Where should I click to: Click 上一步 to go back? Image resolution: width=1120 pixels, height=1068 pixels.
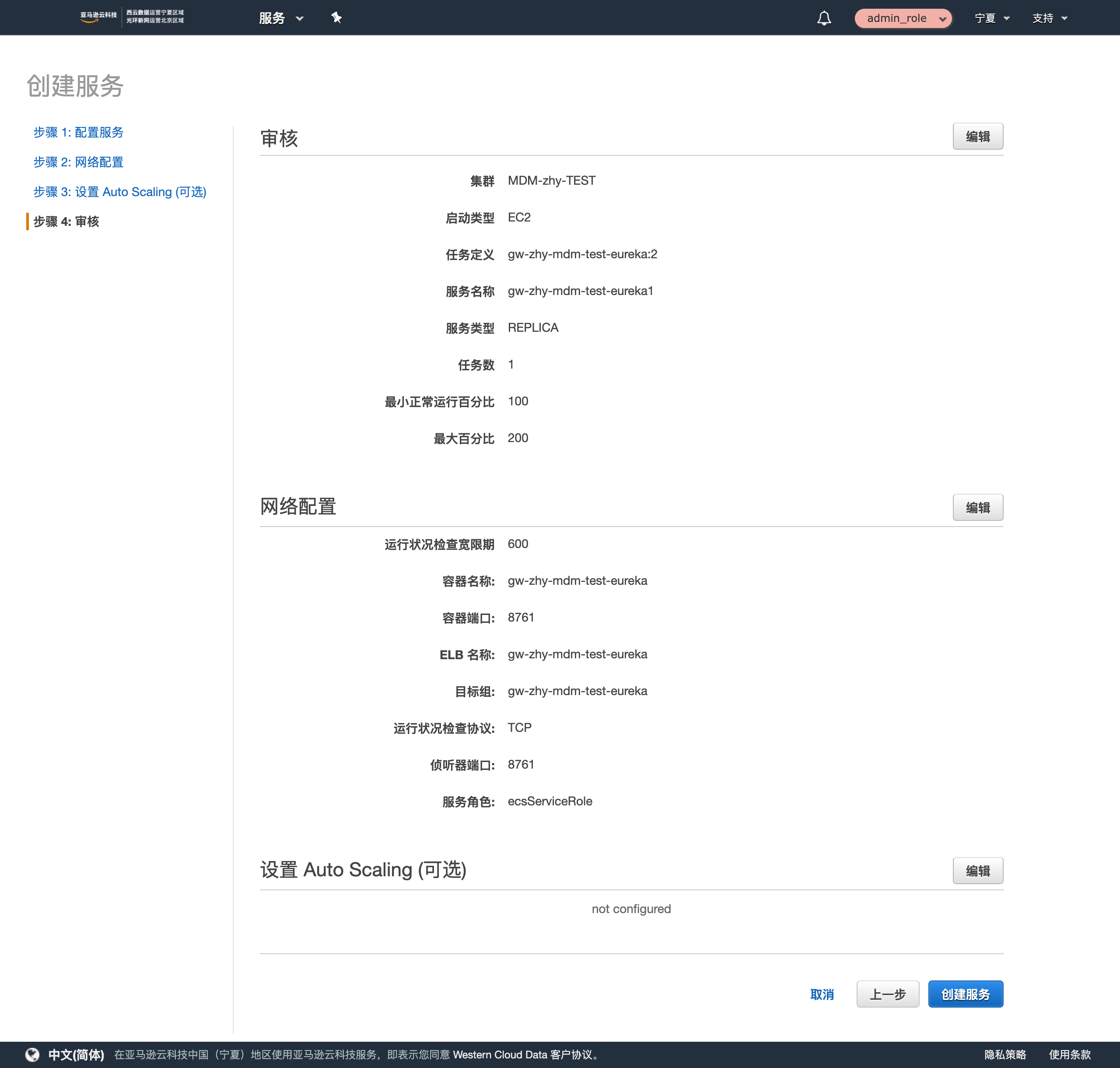(888, 994)
